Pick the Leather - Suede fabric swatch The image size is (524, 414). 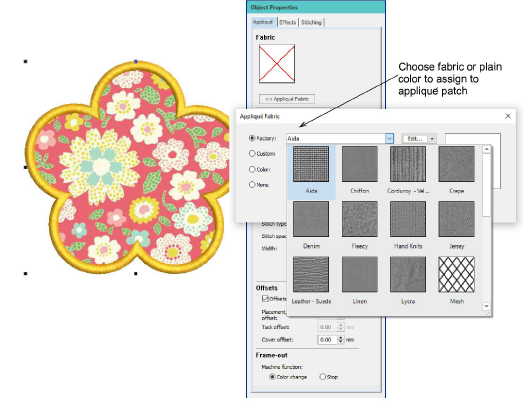pos(311,275)
